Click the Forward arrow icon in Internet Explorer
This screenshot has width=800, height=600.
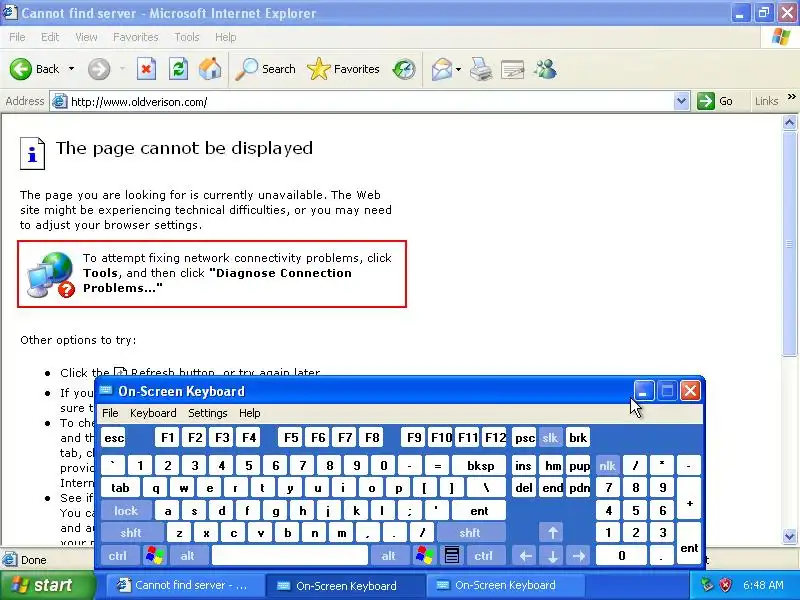[99, 69]
